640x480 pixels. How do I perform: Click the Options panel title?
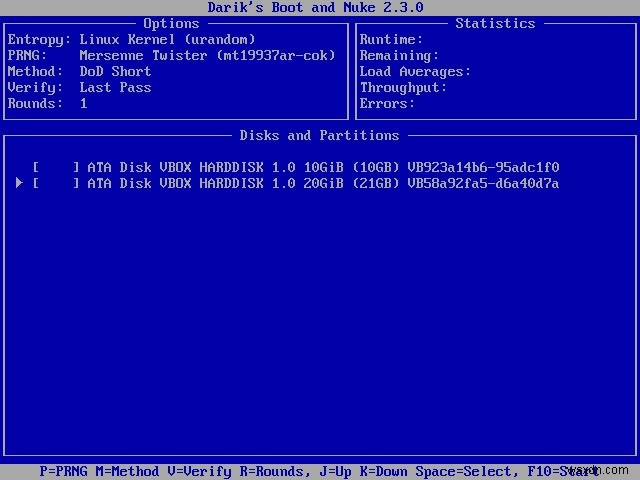[x=171, y=24]
